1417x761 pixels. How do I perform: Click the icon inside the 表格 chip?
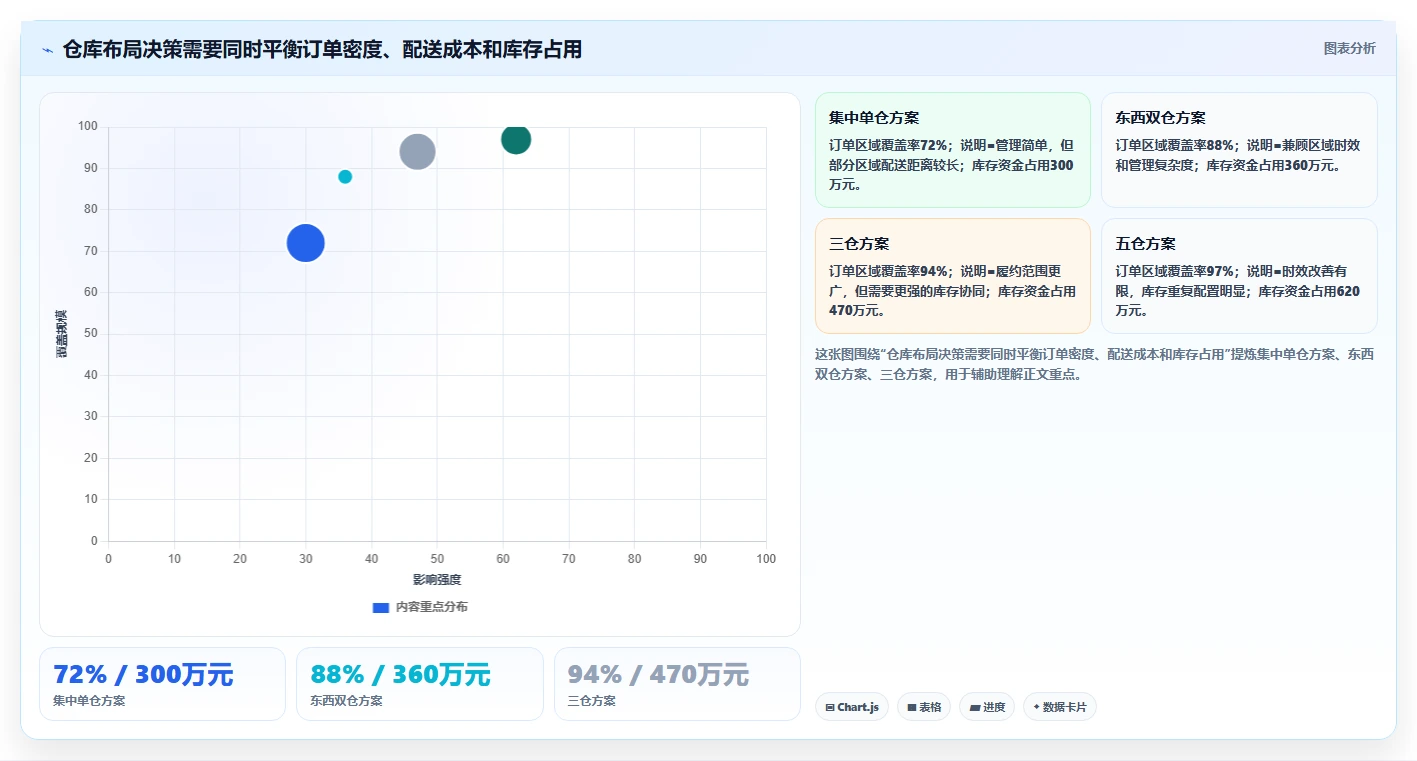912,707
